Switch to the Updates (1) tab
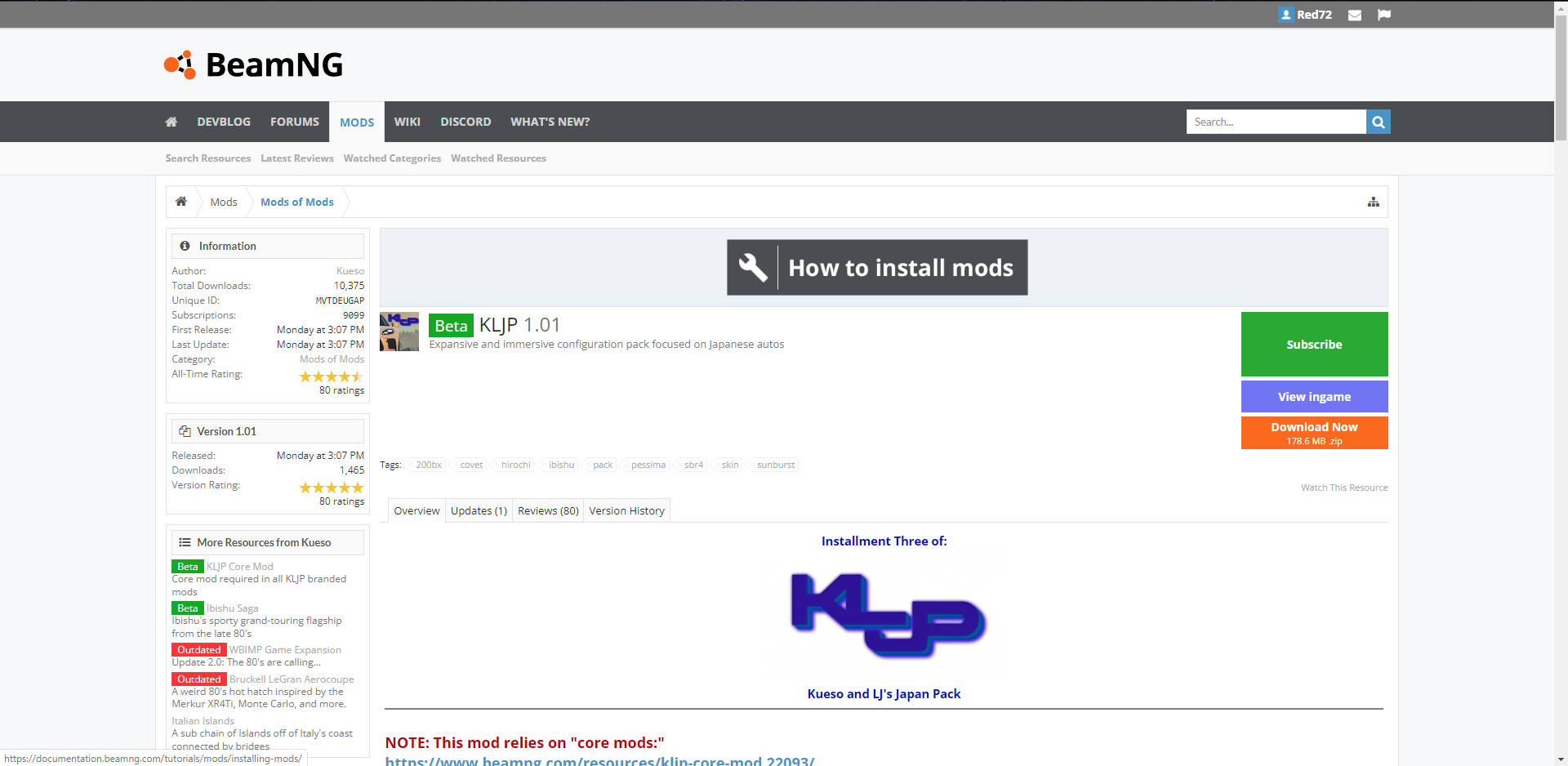Viewport: 1568px width, 766px height. click(x=479, y=510)
